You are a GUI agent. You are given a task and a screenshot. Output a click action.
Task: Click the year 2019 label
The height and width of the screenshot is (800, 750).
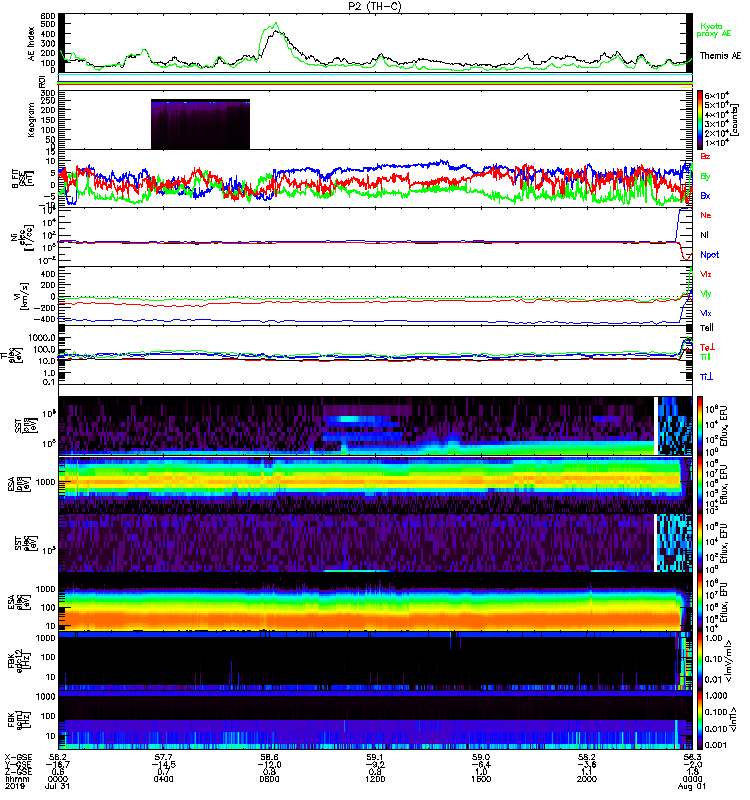coord(13,786)
